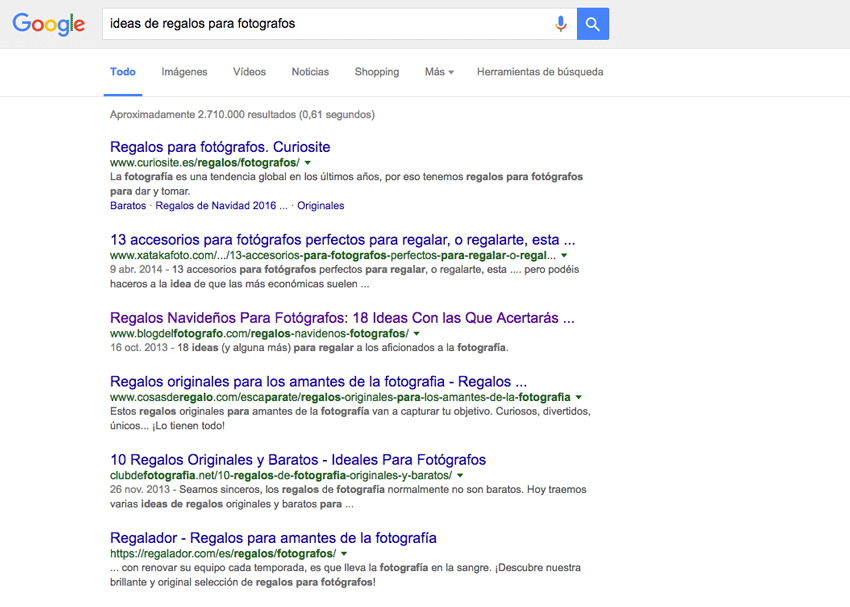Screen dimensions: 850x607
Task: Switch to Vídeos tab
Action: [249, 72]
